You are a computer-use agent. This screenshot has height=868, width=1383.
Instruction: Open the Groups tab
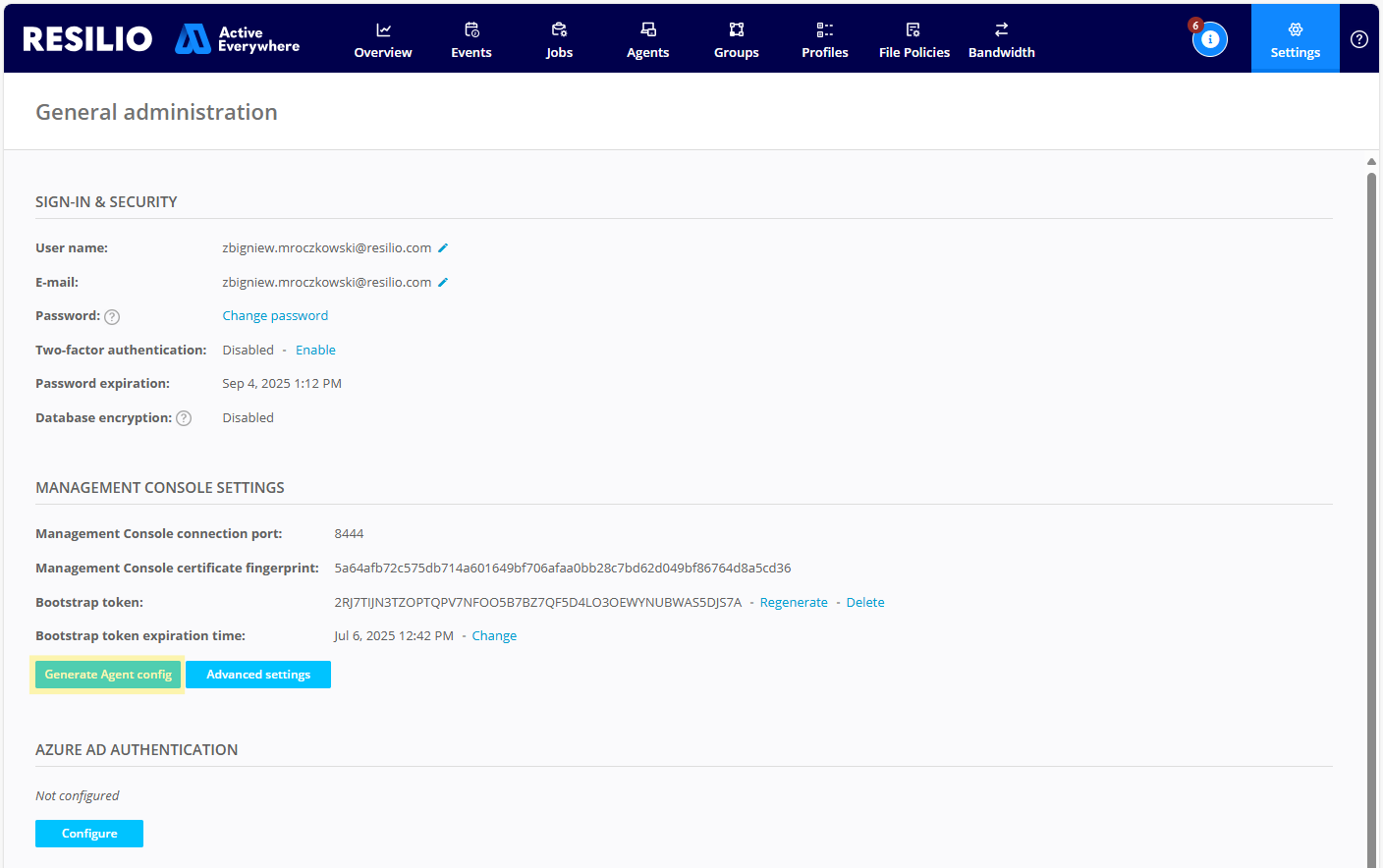click(736, 40)
